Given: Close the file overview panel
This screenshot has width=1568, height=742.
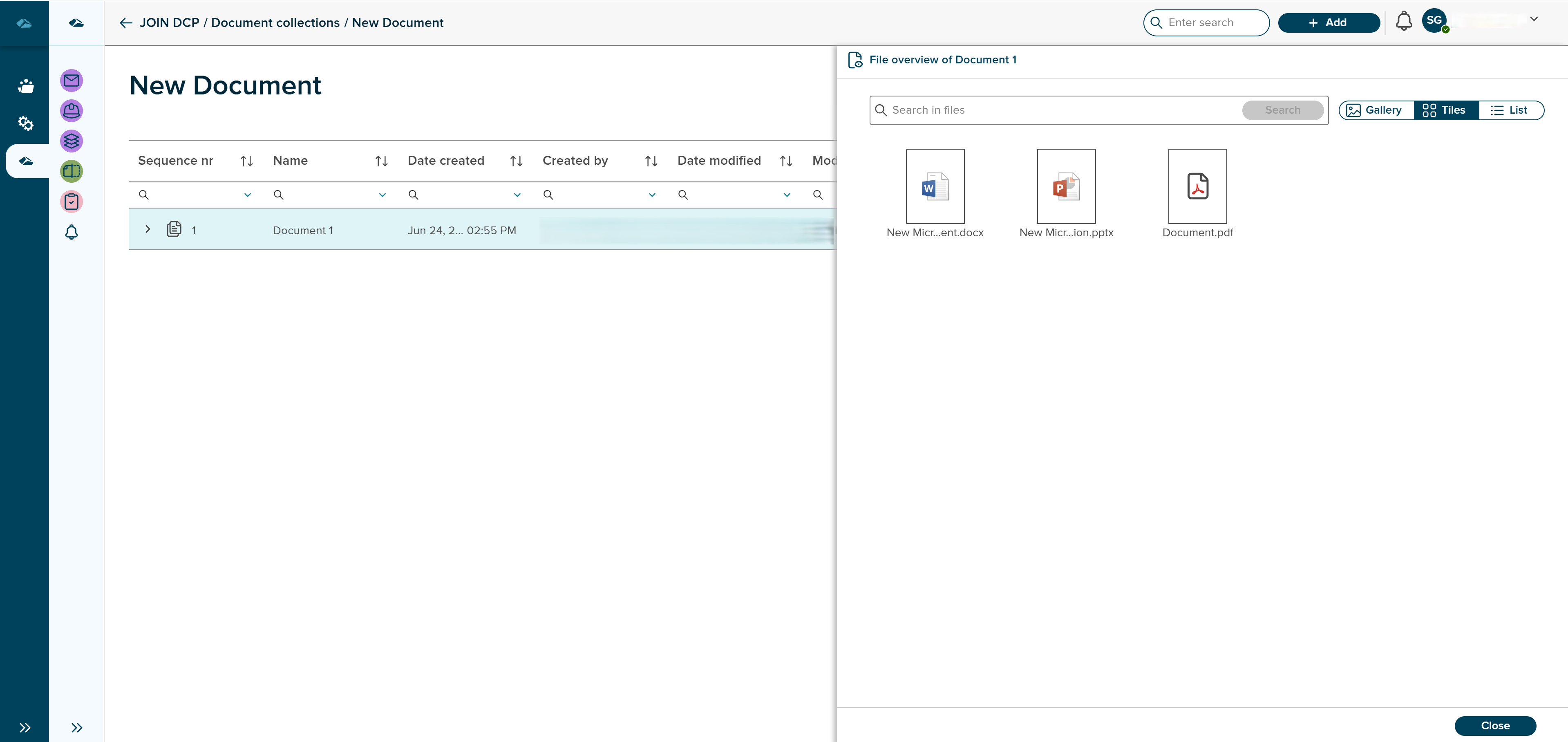Looking at the screenshot, I should [x=1496, y=726].
